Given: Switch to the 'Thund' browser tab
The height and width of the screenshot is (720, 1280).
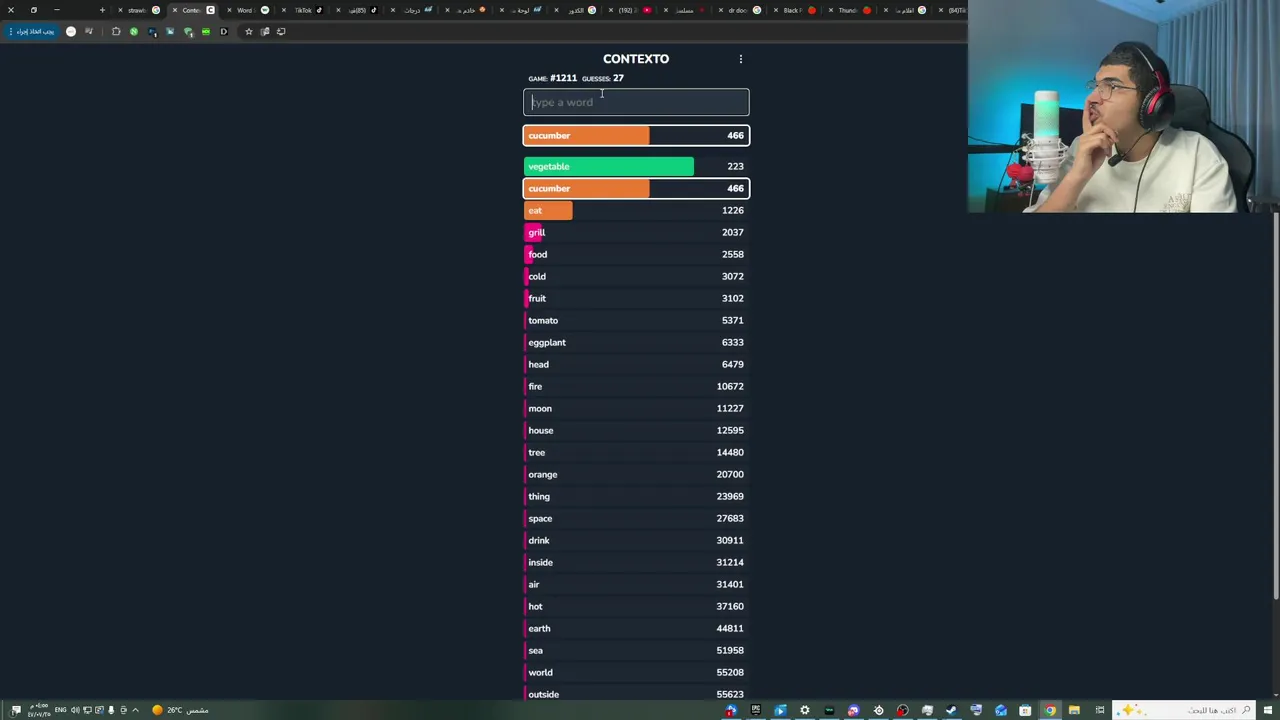Looking at the screenshot, I should tap(850, 10).
